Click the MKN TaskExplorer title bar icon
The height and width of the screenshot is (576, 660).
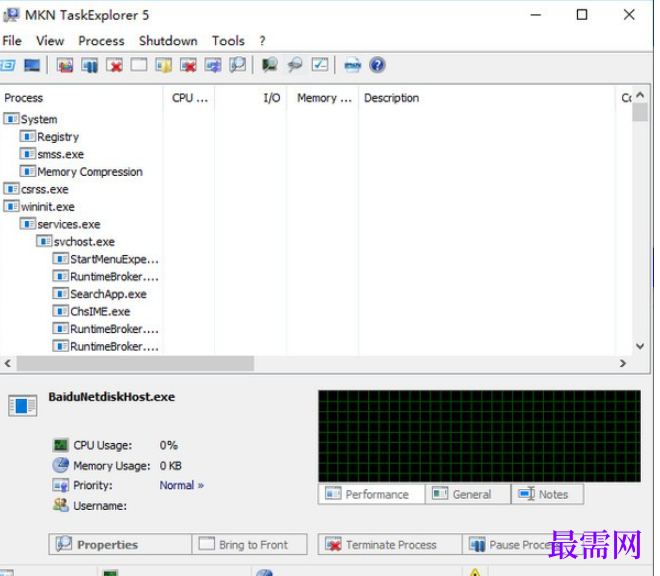click(11, 15)
